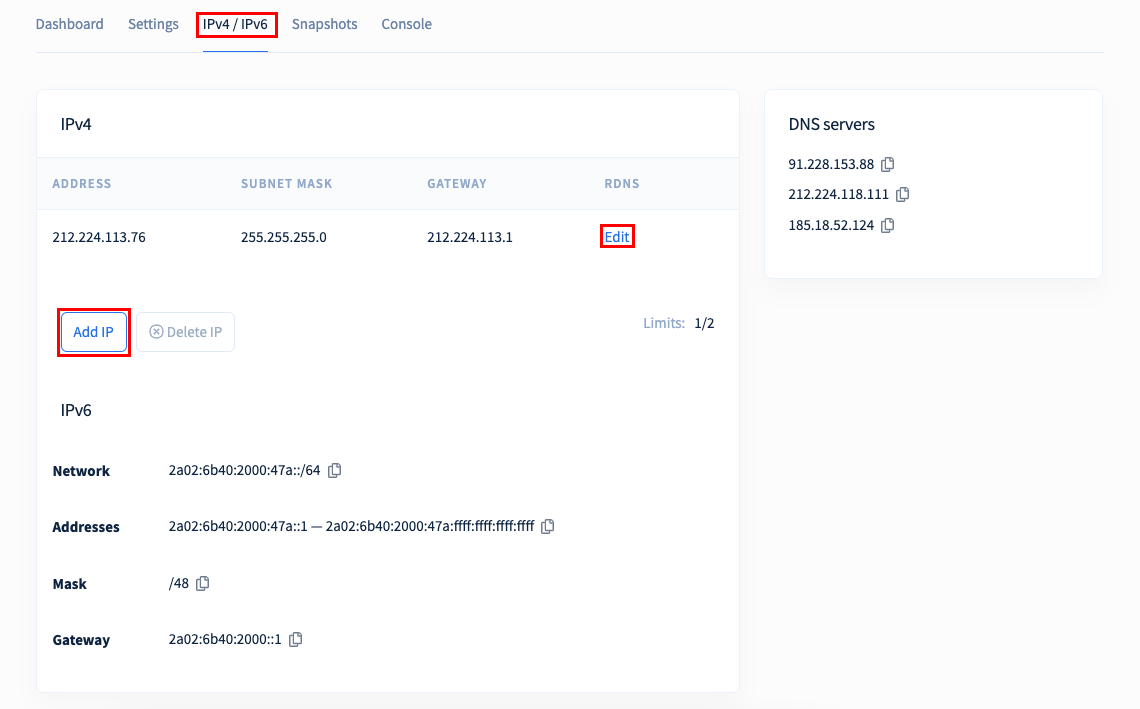This screenshot has width=1140, height=709.
Task: Click the IPv6 addresses range text
Action: coord(351,526)
